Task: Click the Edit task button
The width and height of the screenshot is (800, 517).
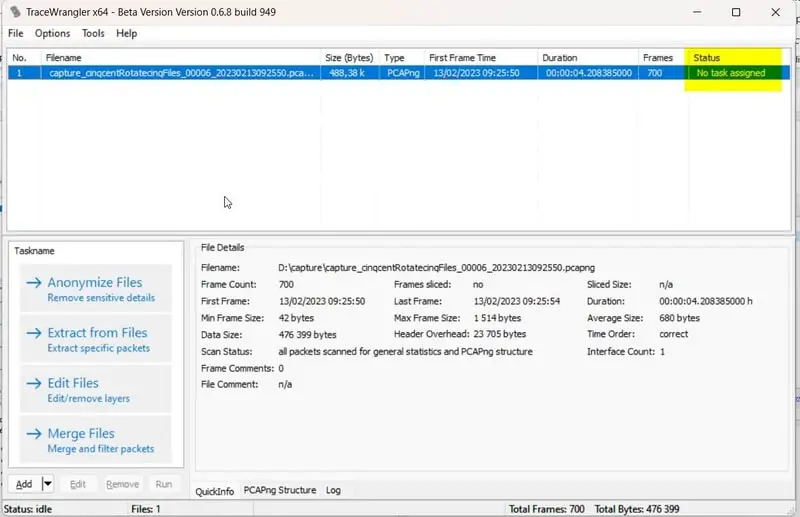Action: point(78,484)
